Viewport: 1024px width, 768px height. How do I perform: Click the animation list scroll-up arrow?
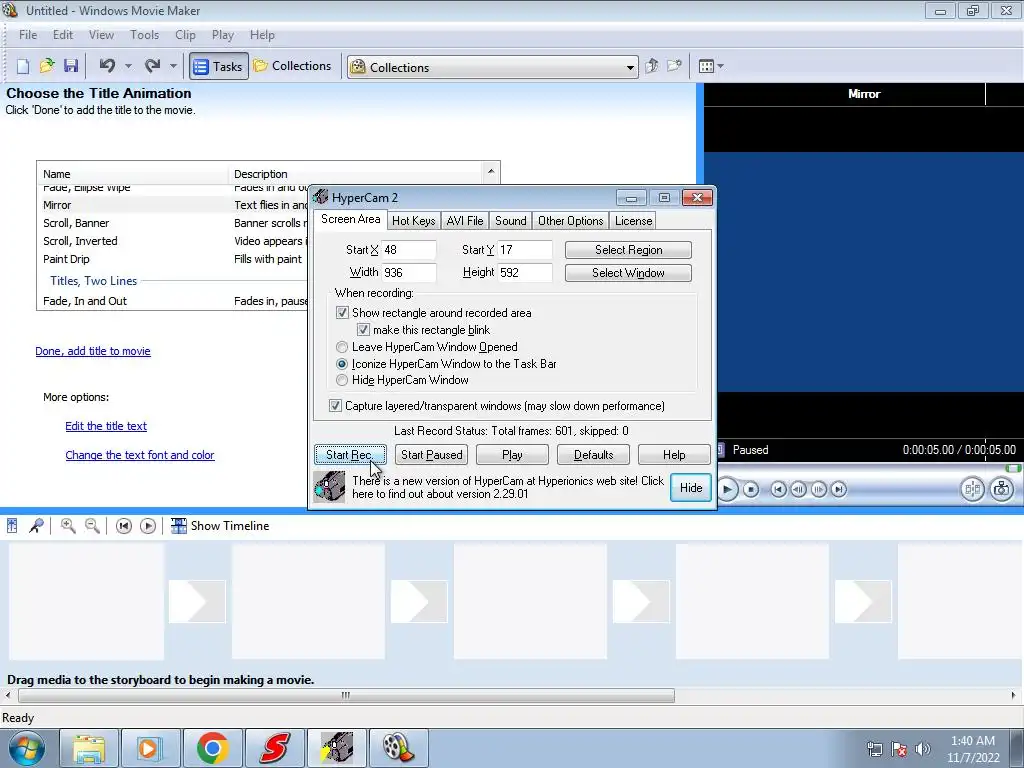point(490,172)
